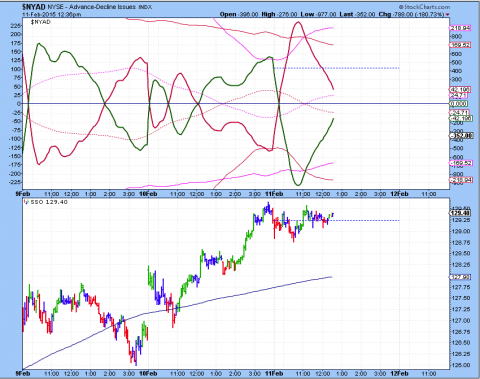Click the 12Feb date label under upper chart
This screenshot has width=480, height=379.
pos(399,194)
